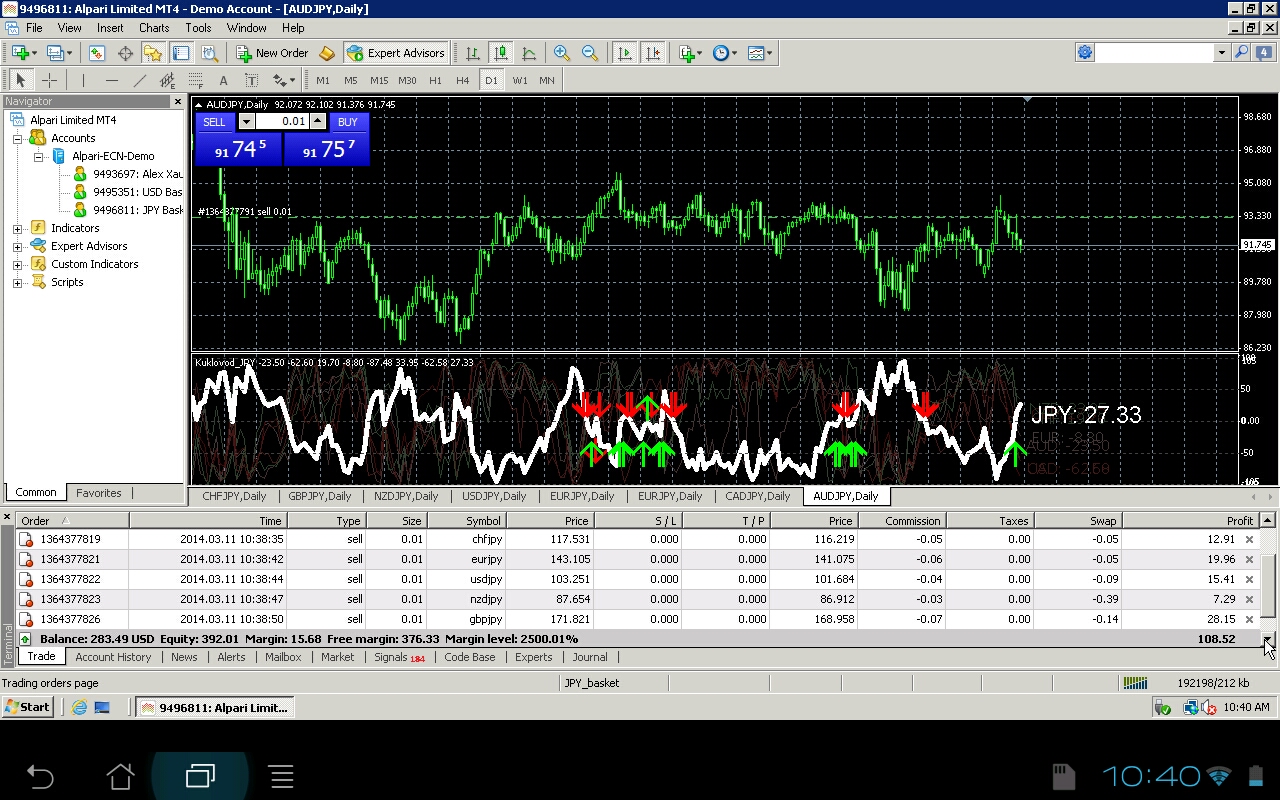
Task: Open the Insert menu
Action: click(x=110, y=28)
